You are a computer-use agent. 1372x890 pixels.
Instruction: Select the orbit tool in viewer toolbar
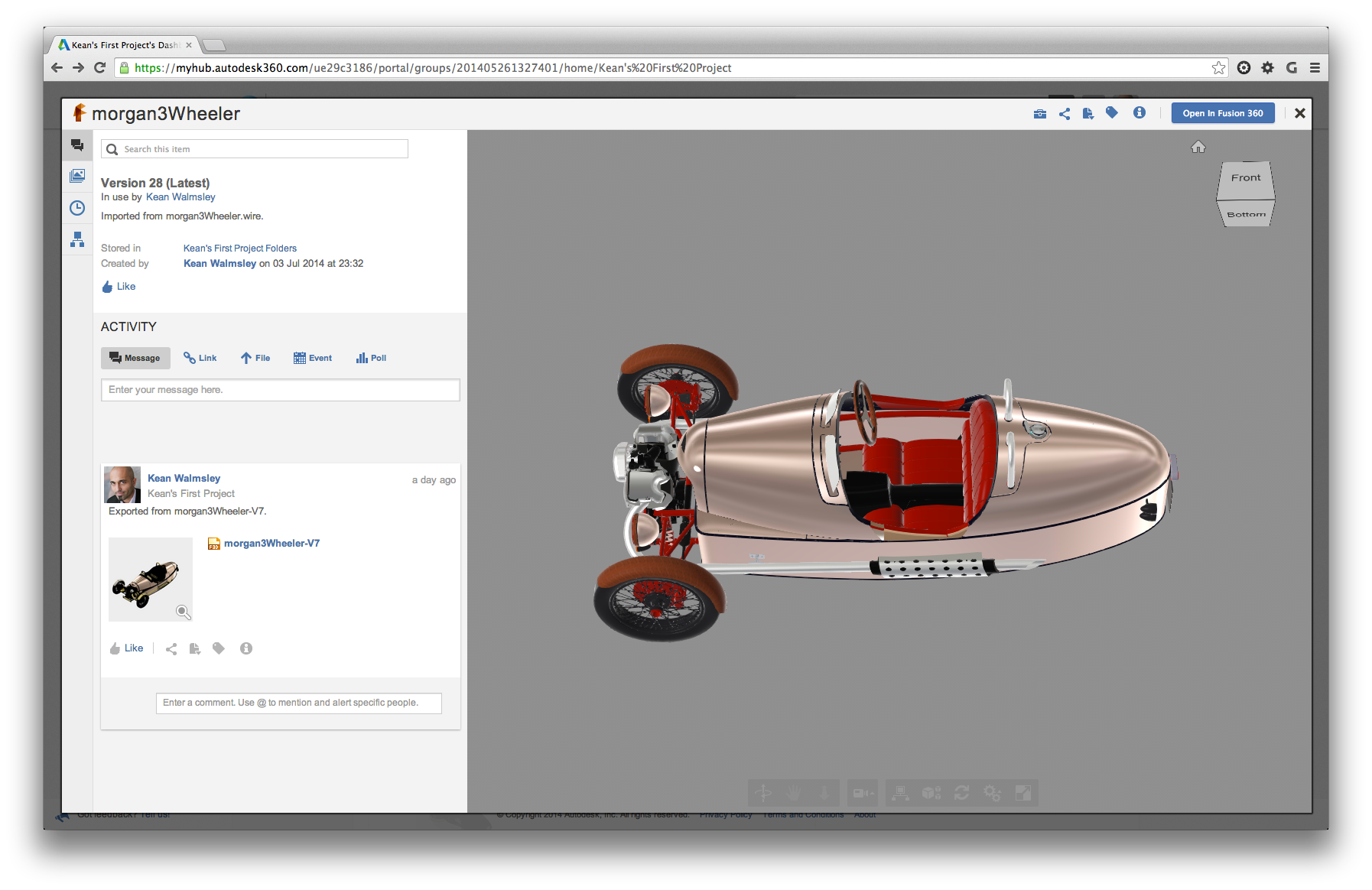763,793
